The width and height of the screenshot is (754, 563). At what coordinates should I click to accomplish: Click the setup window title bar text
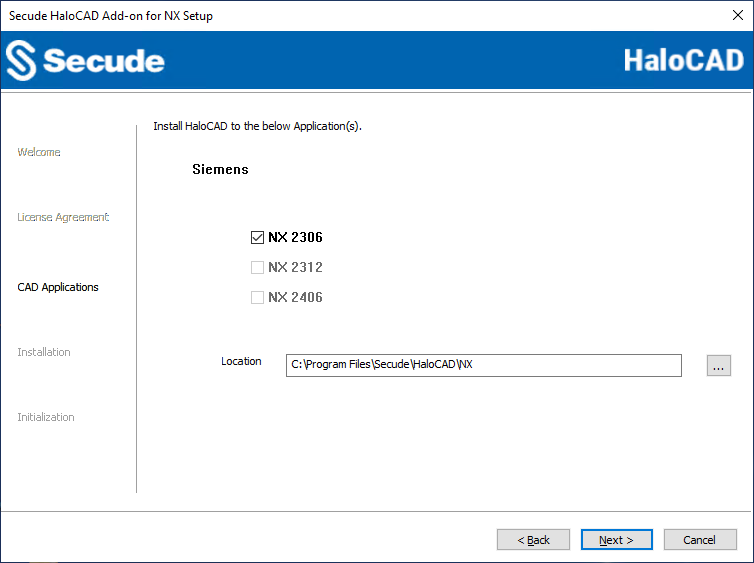(x=111, y=16)
